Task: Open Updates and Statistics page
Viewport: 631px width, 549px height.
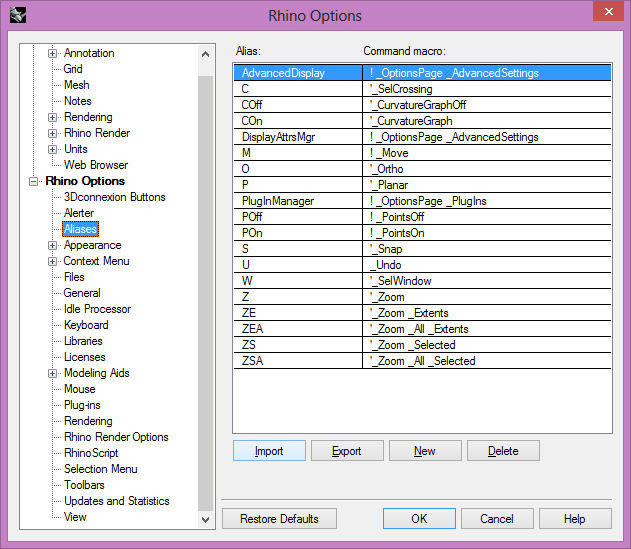Action: coord(116,501)
